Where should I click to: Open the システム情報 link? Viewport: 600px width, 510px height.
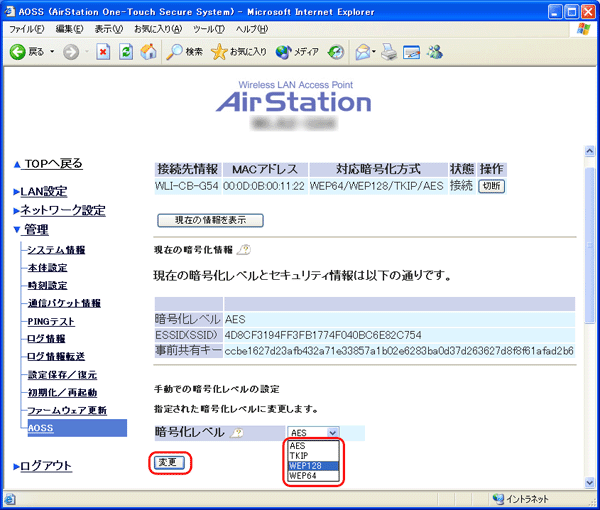coord(56,250)
